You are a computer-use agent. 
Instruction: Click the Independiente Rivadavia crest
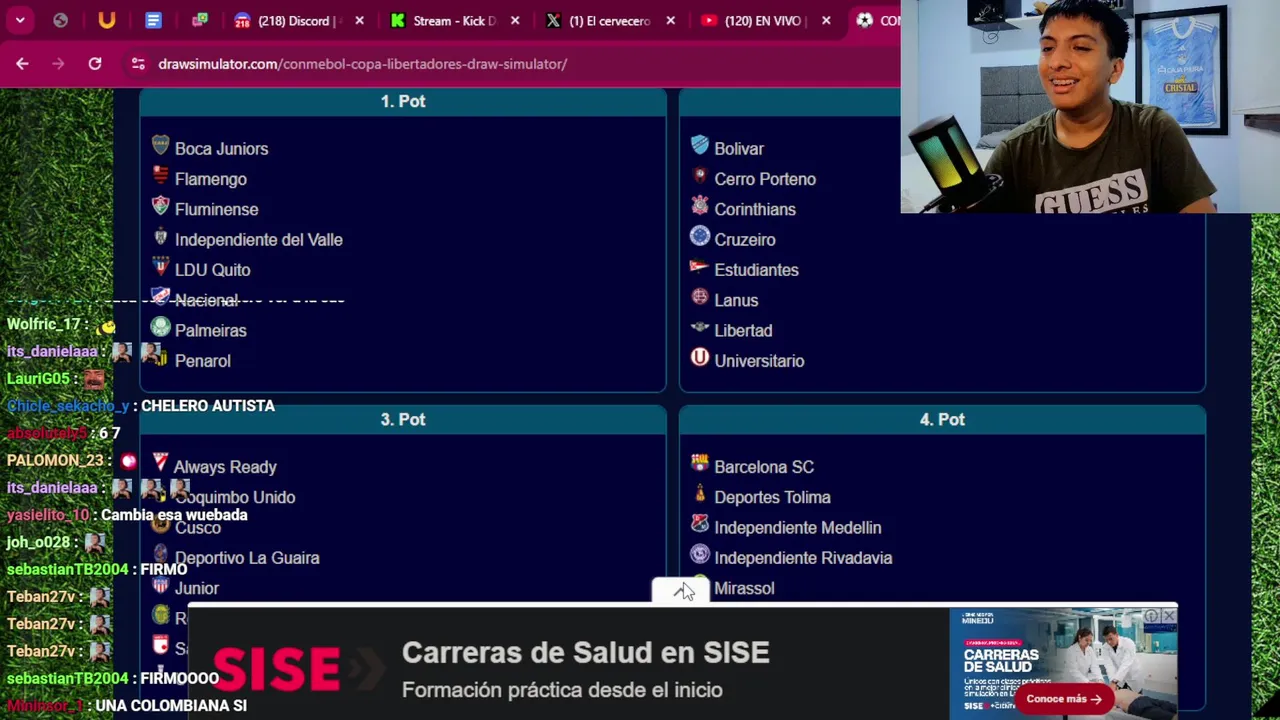[700, 555]
